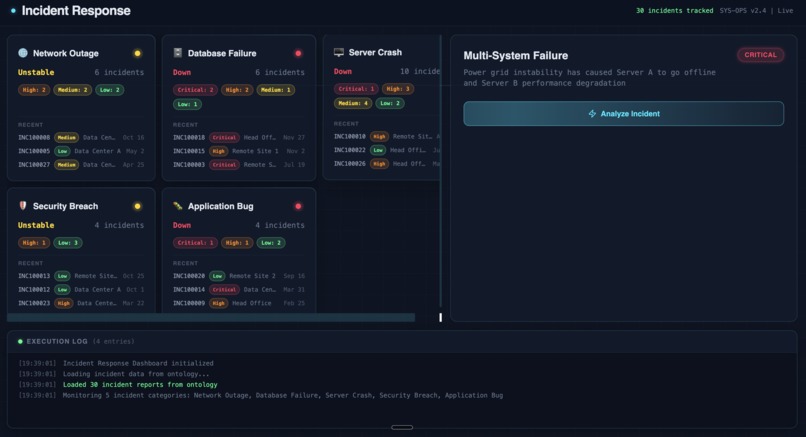Click the Security Breach card title
The width and height of the screenshot is (806, 437).
coord(65,206)
